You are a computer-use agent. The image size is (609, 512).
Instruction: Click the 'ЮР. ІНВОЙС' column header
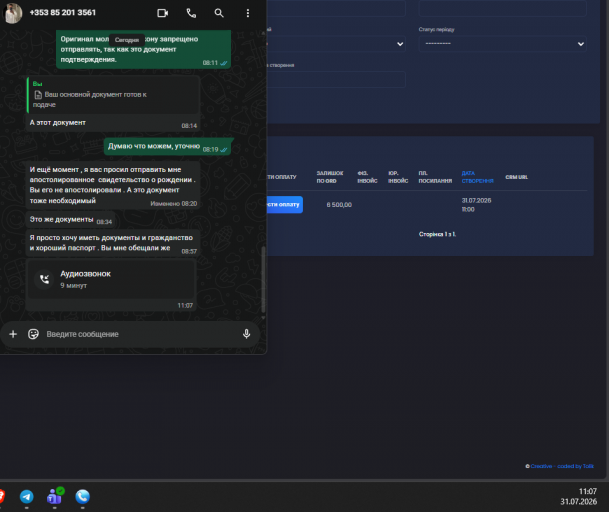398,177
